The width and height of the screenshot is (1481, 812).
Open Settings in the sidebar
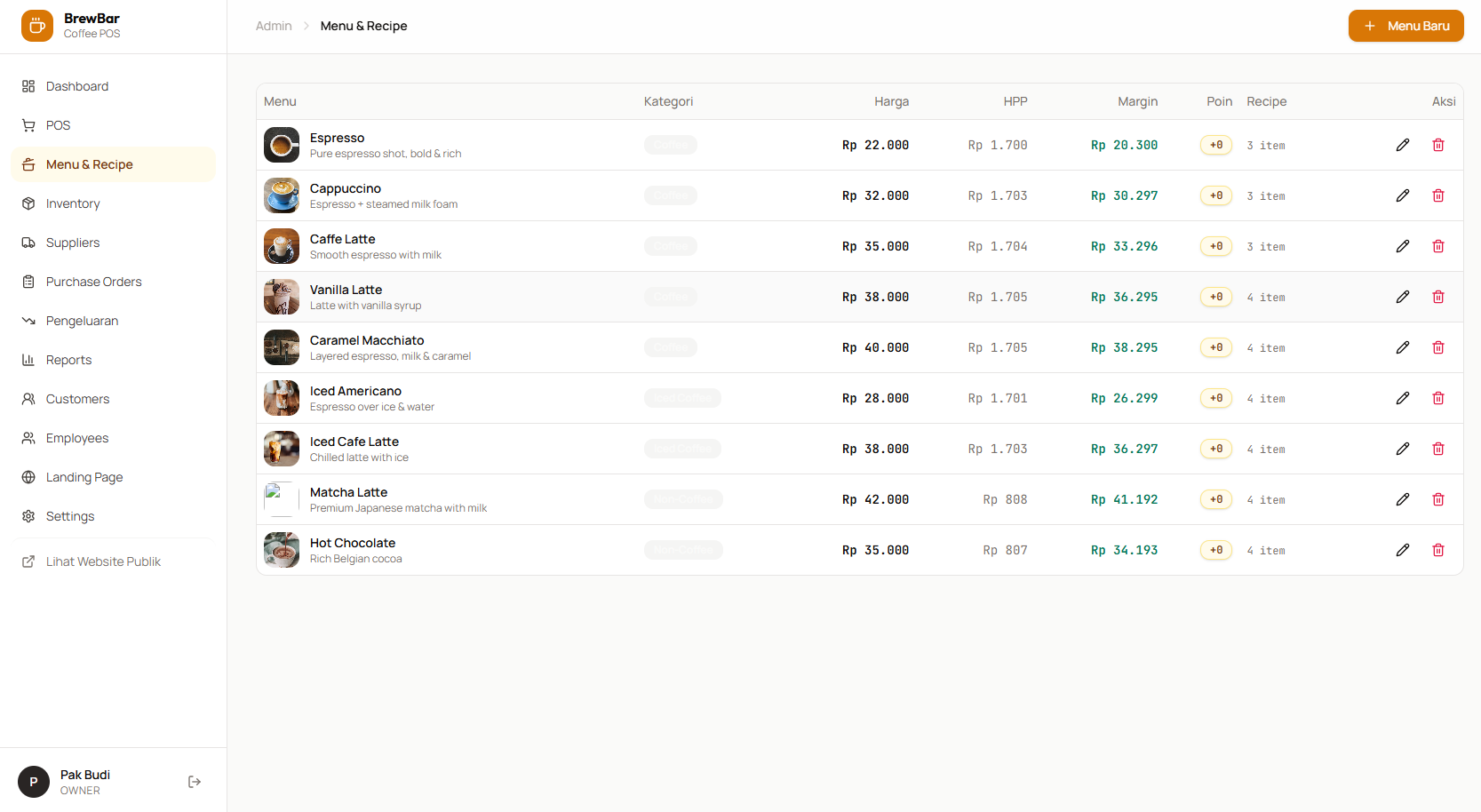(113, 516)
